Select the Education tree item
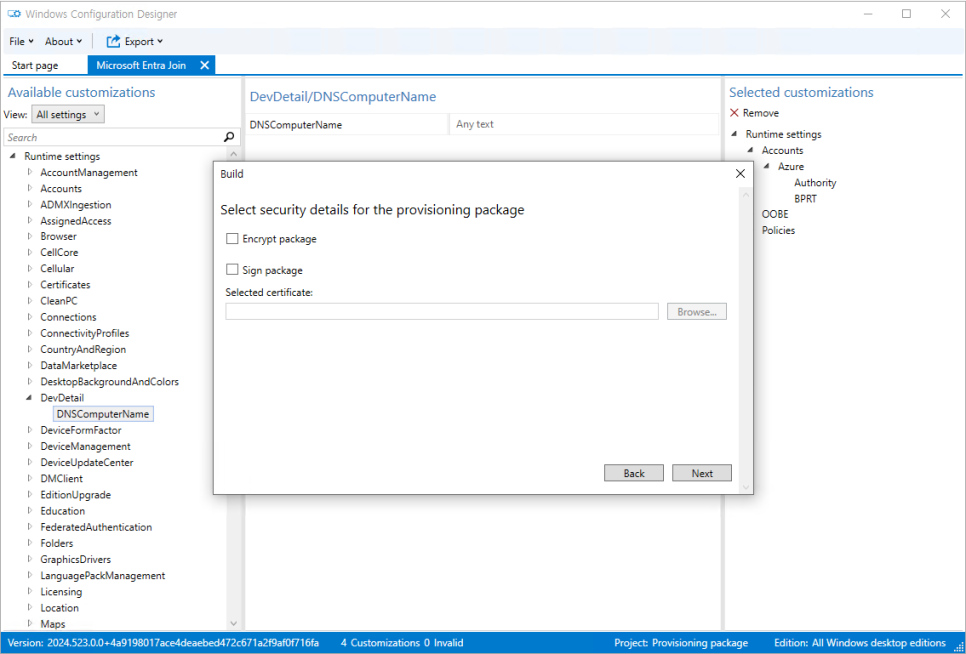 click(63, 511)
